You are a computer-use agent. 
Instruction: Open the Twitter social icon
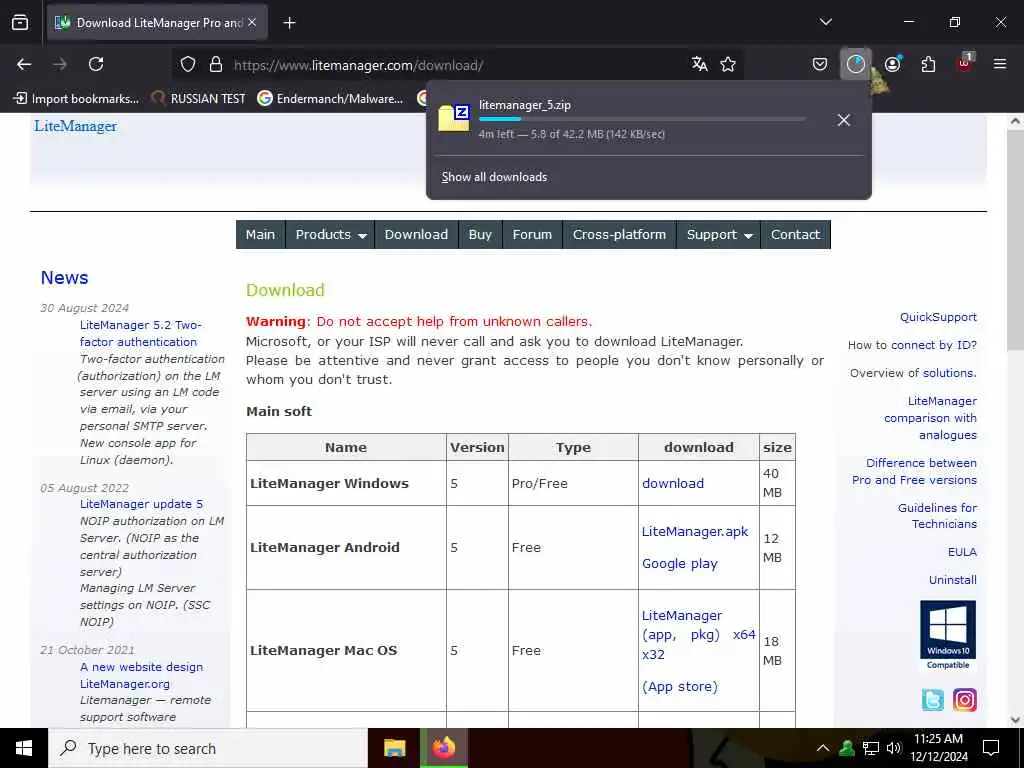pos(933,699)
